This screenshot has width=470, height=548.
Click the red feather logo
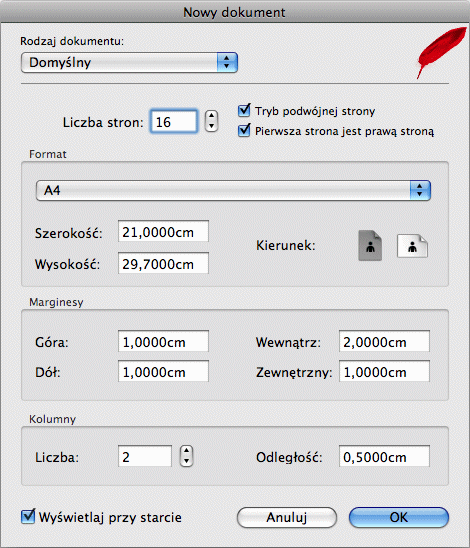coord(442,52)
